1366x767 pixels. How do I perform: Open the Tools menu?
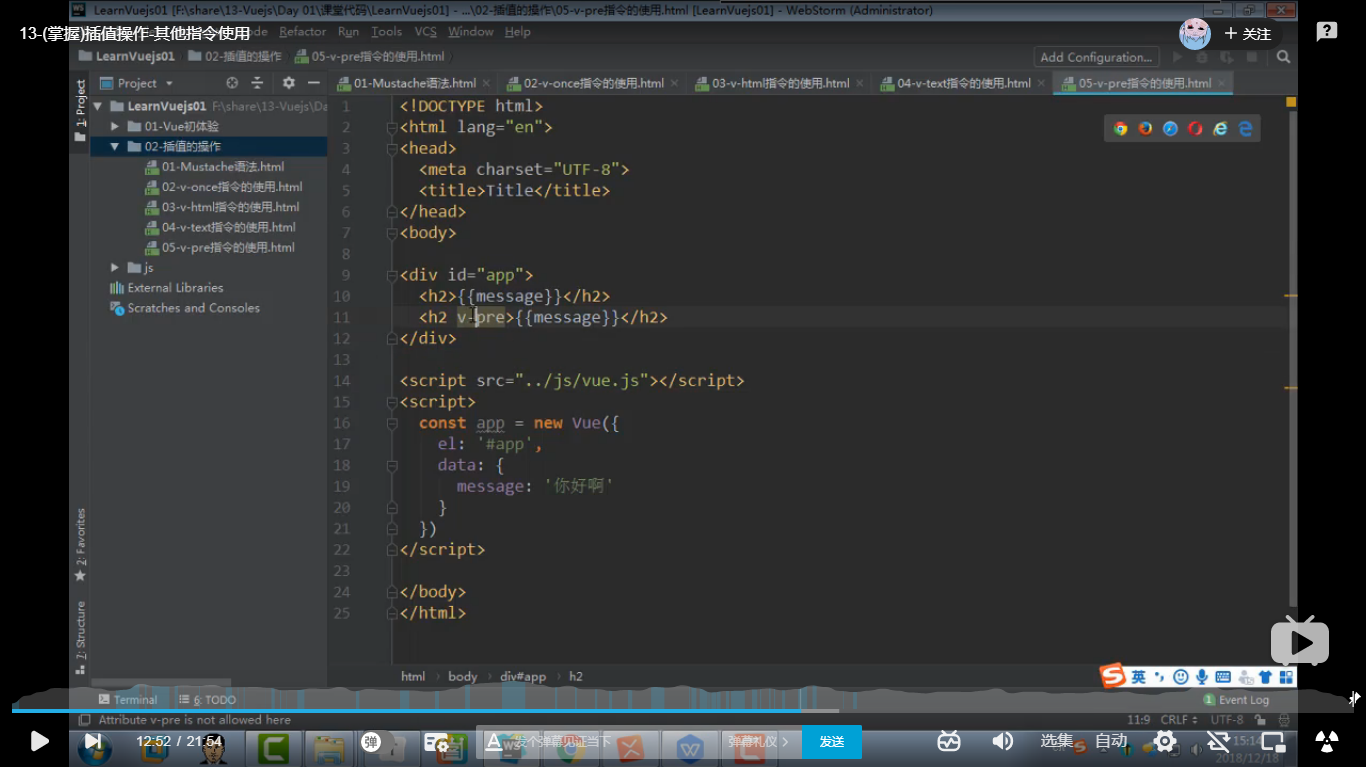pos(387,32)
